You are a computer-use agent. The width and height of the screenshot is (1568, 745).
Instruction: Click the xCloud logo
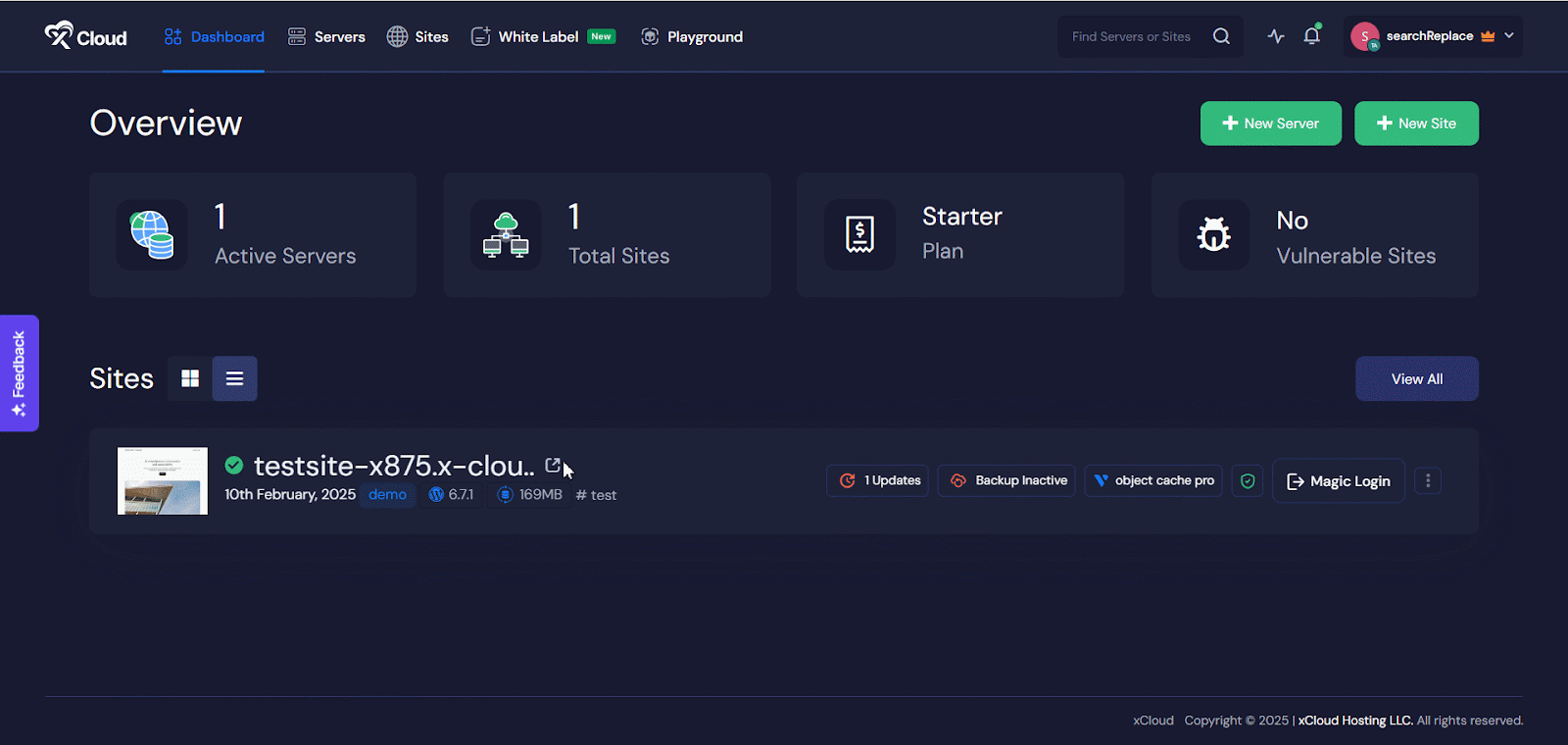tap(86, 36)
